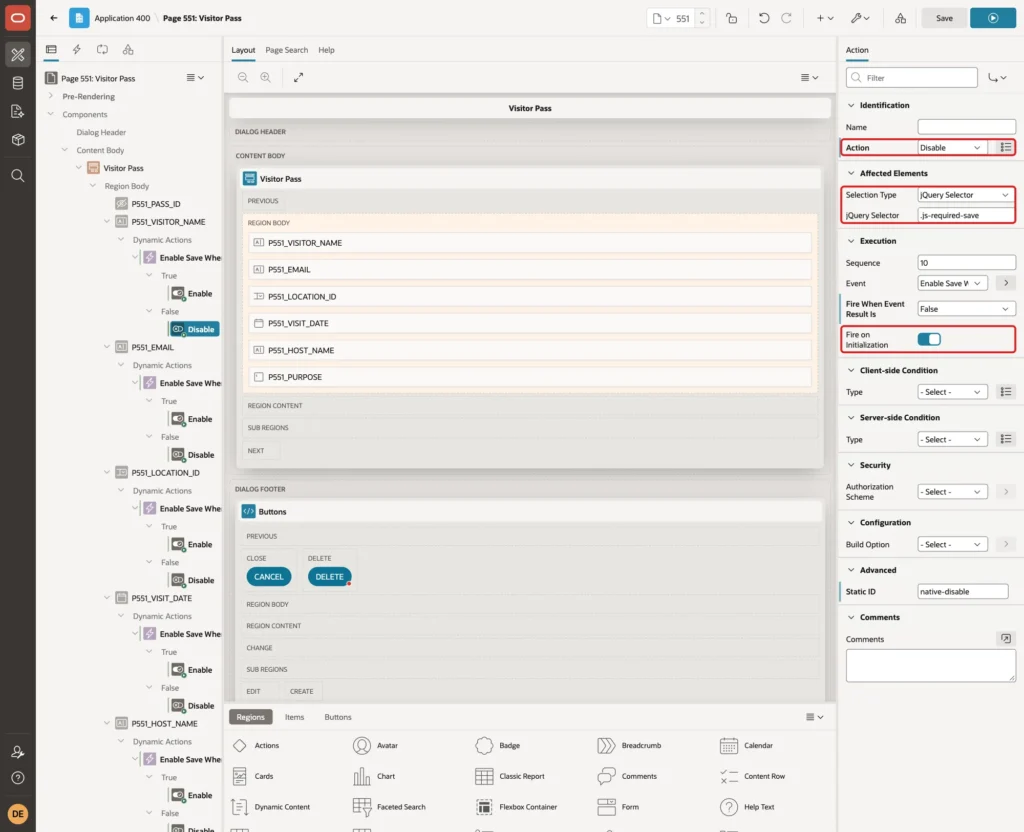Switch to Page Shared Components tab
1024x832 pixels.
pos(128,50)
